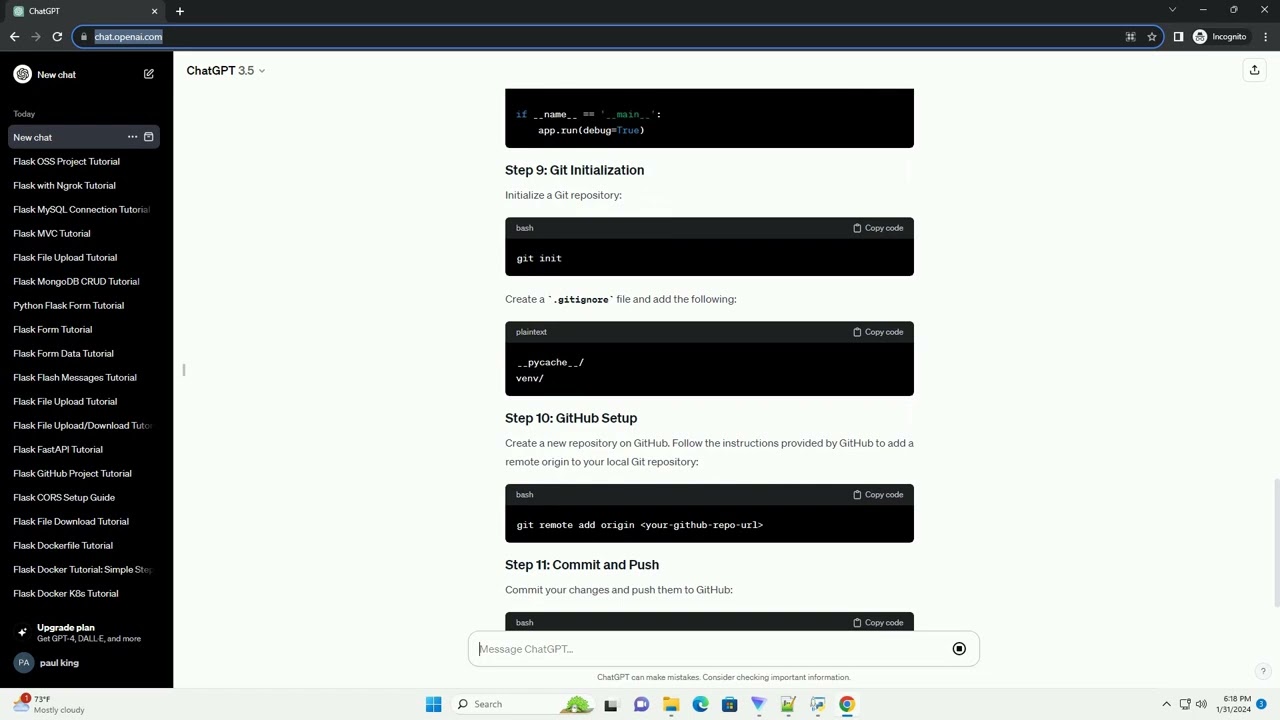Viewport: 1280px width, 720px height.
Task: Open the weather widget showing 73°F
Action: pos(50,704)
